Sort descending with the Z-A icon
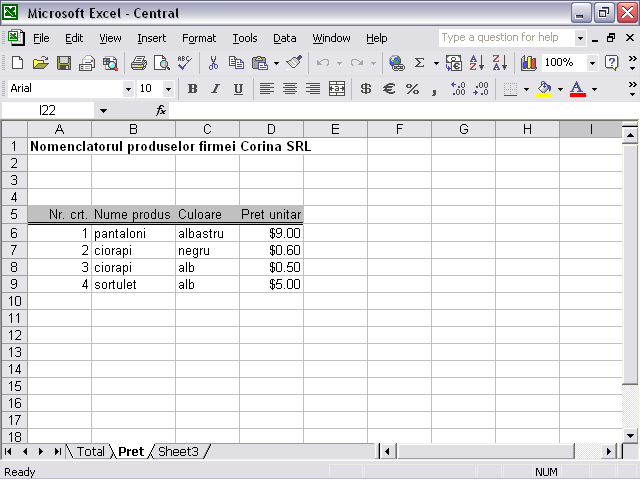 click(x=500, y=63)
